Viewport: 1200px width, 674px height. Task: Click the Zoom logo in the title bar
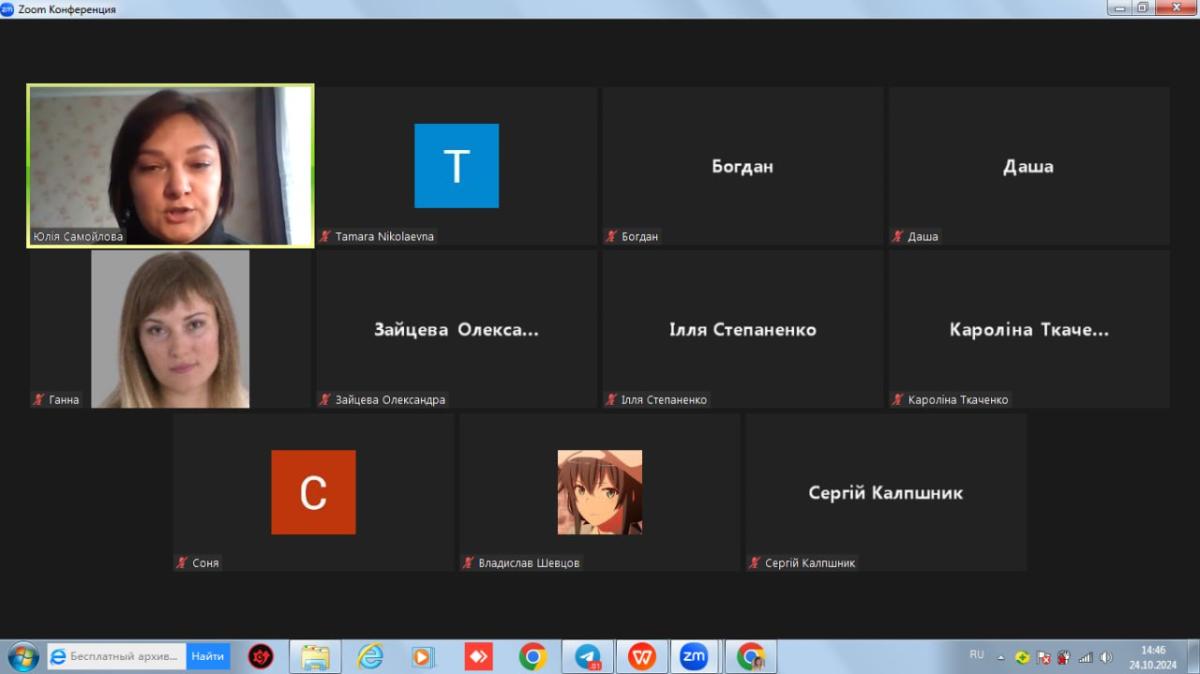point(8,9)
